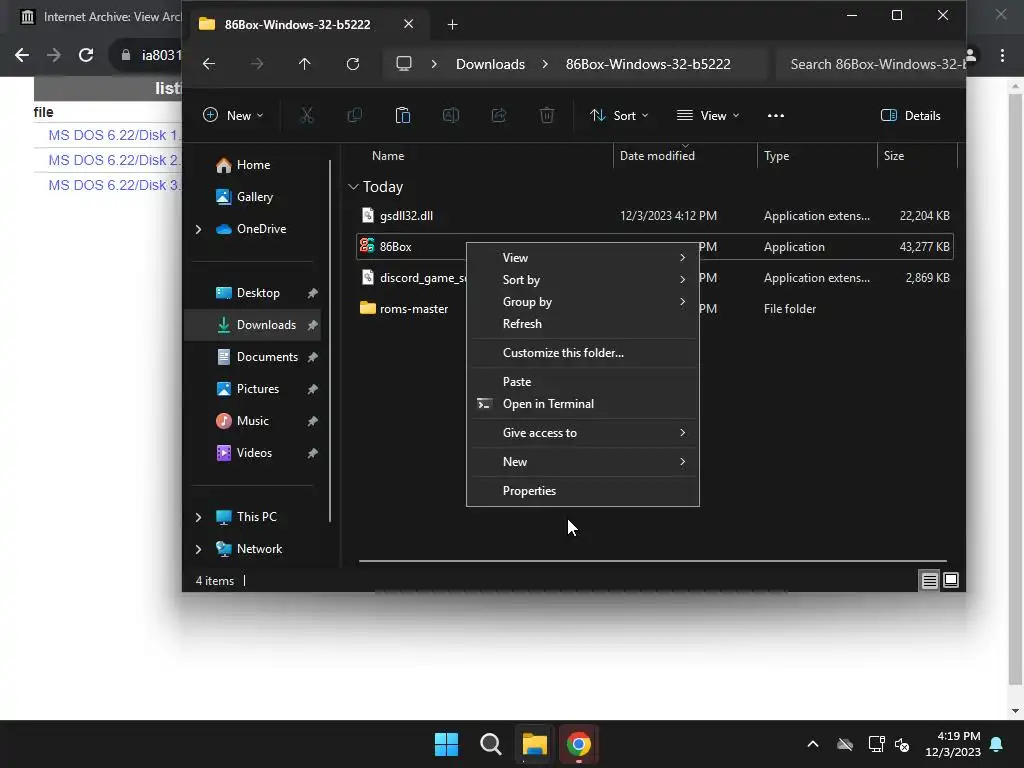
Task: Open the View dropdown in toolbar
Action: (708, 116)
